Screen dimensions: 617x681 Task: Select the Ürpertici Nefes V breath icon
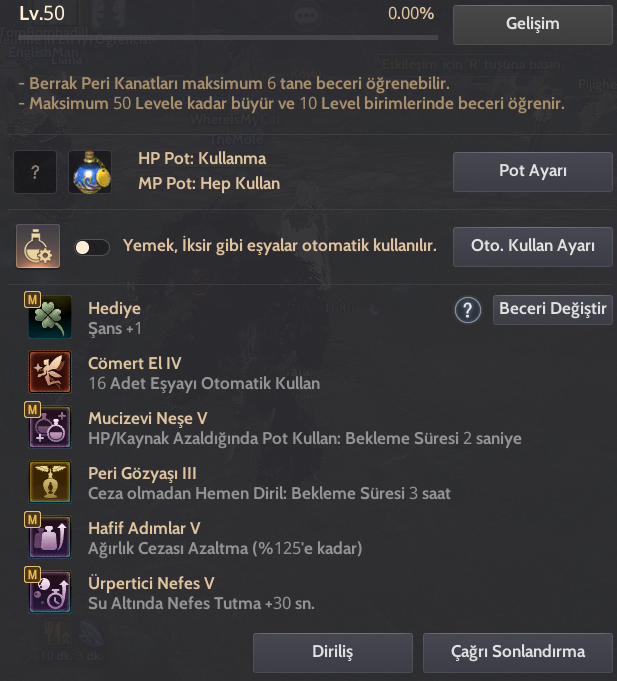pos(50,592)
